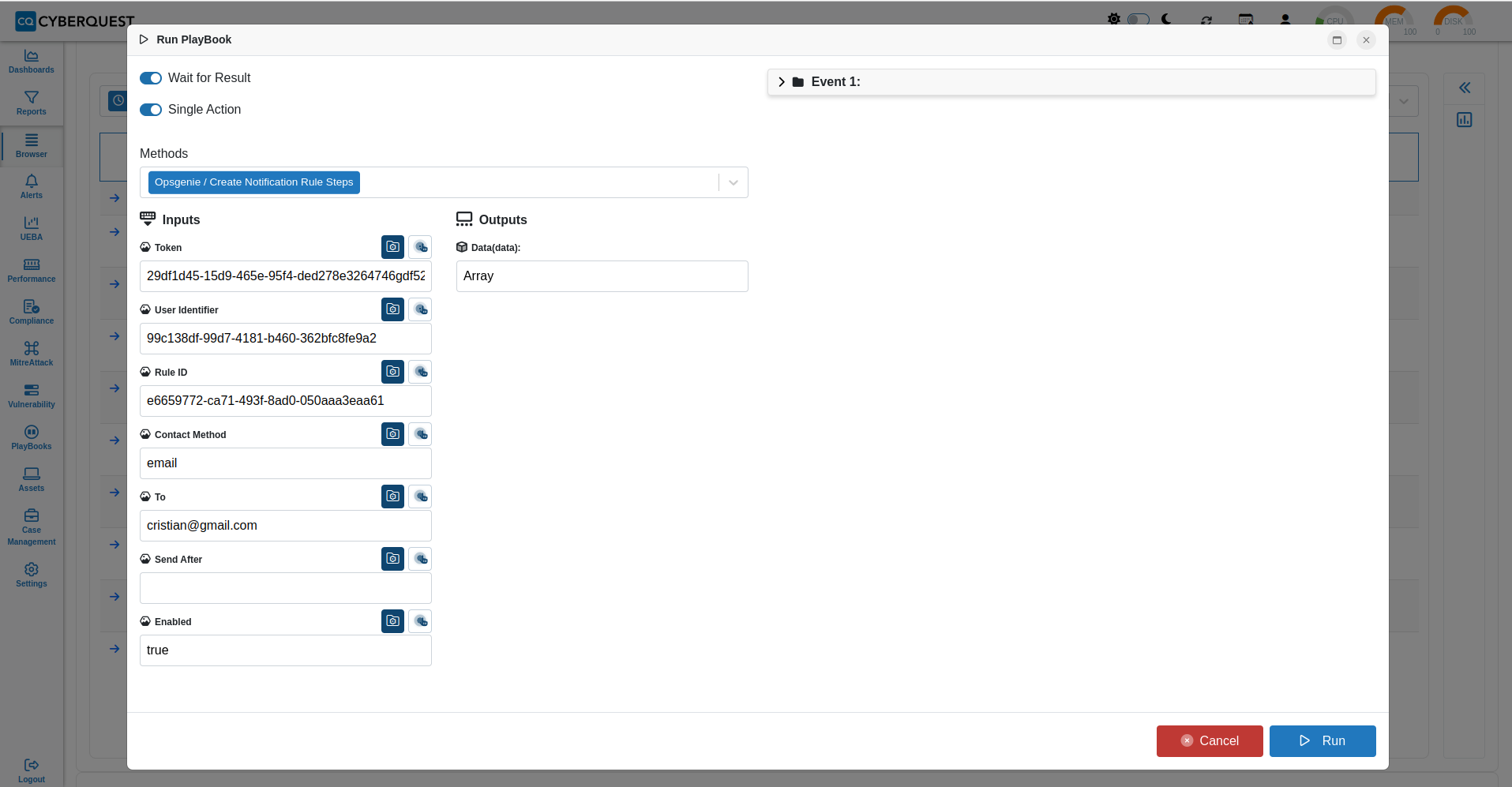Click the refresh icon in top bar
Screen dimensions: 1512x787
tap(1206, 20)
